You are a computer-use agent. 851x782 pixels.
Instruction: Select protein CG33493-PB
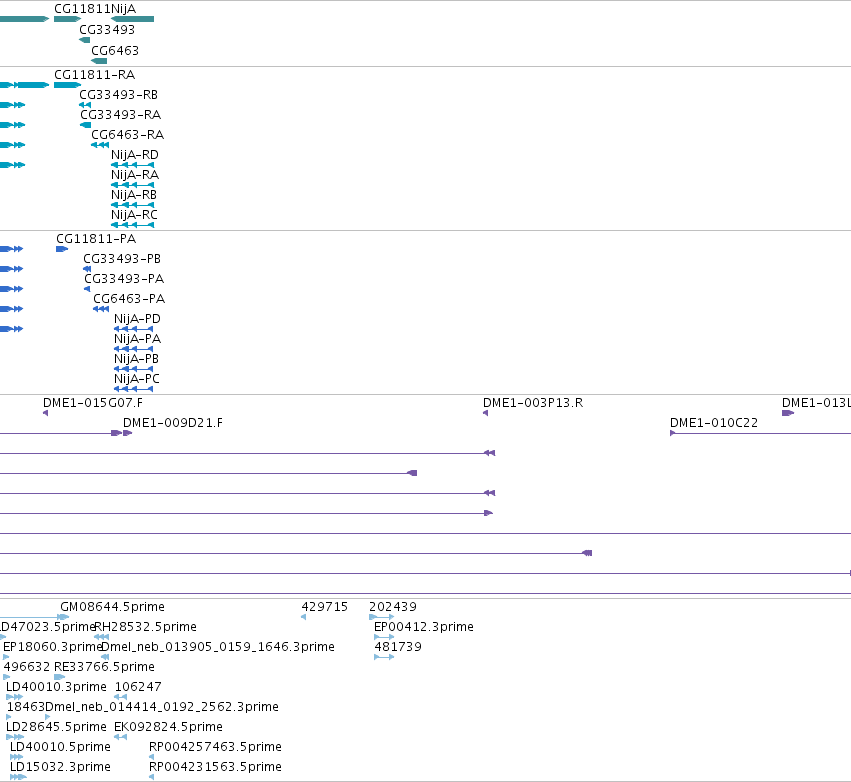(x=87, y=269)
